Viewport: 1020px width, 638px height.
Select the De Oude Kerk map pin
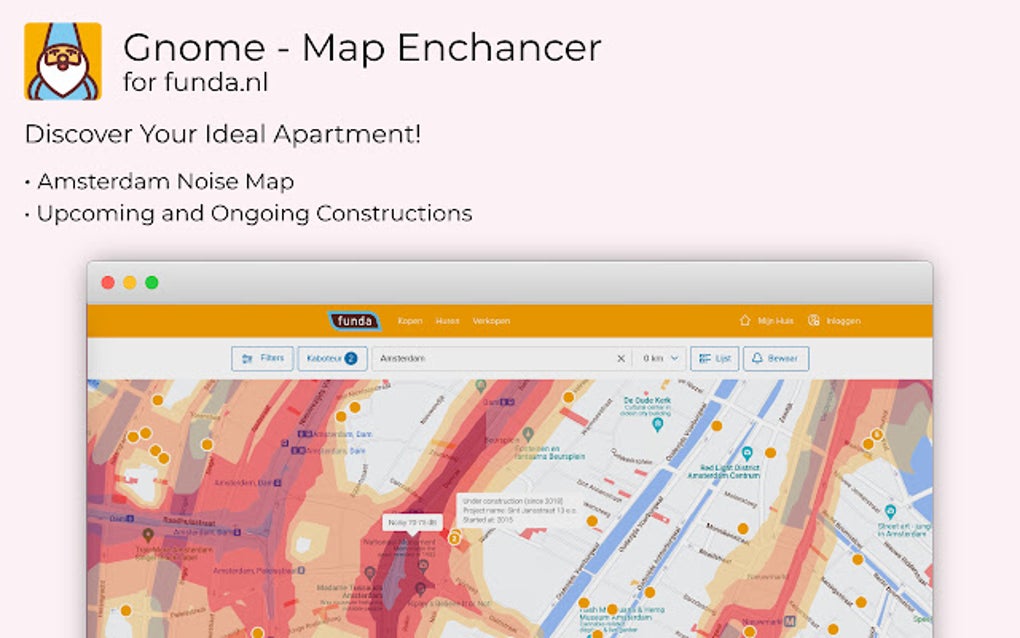pos(658,425)
